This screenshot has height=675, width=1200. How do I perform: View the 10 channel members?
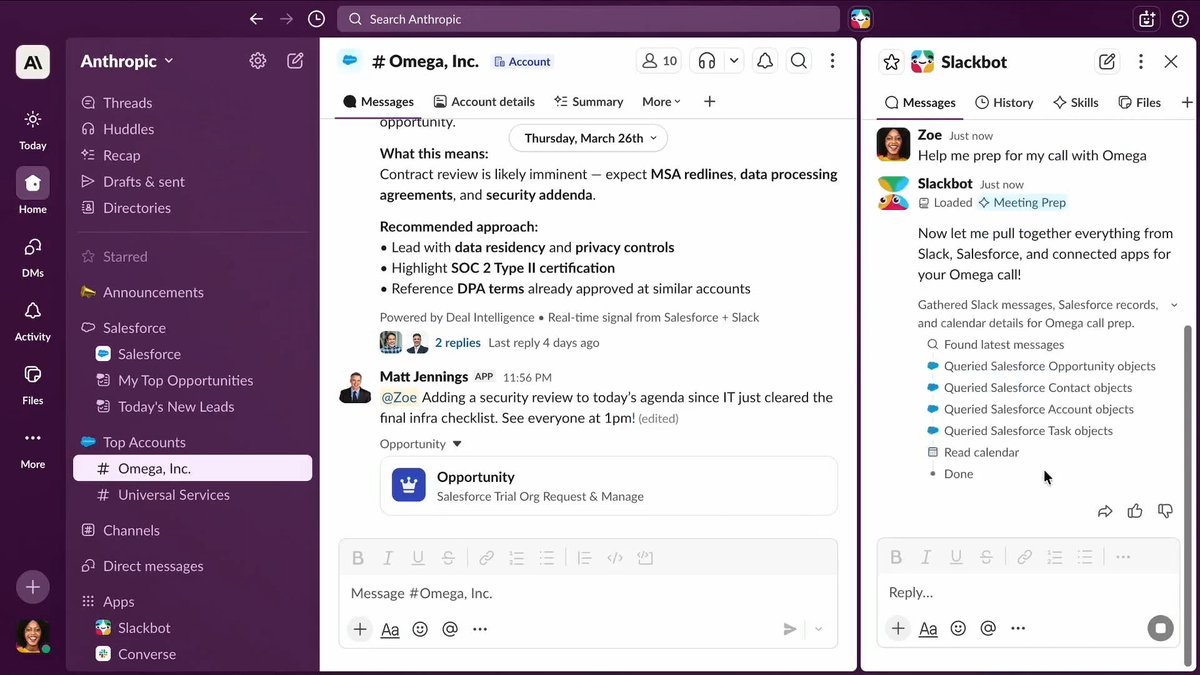tap(659, 61)
